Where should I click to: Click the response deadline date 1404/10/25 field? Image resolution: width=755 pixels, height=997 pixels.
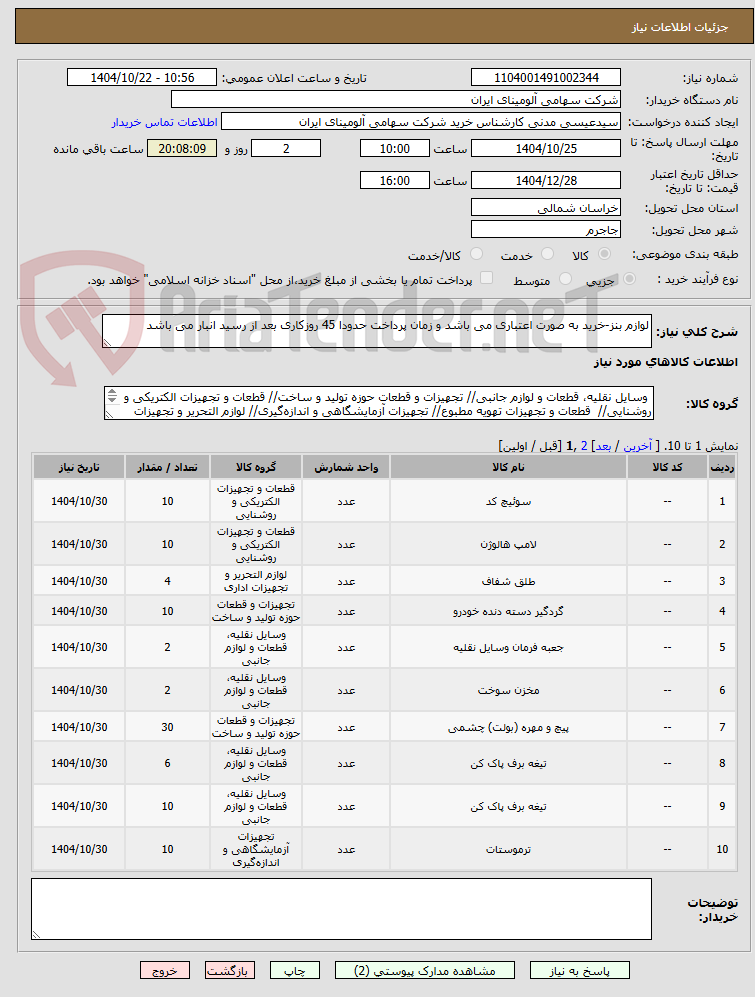[x=546, y=149]
